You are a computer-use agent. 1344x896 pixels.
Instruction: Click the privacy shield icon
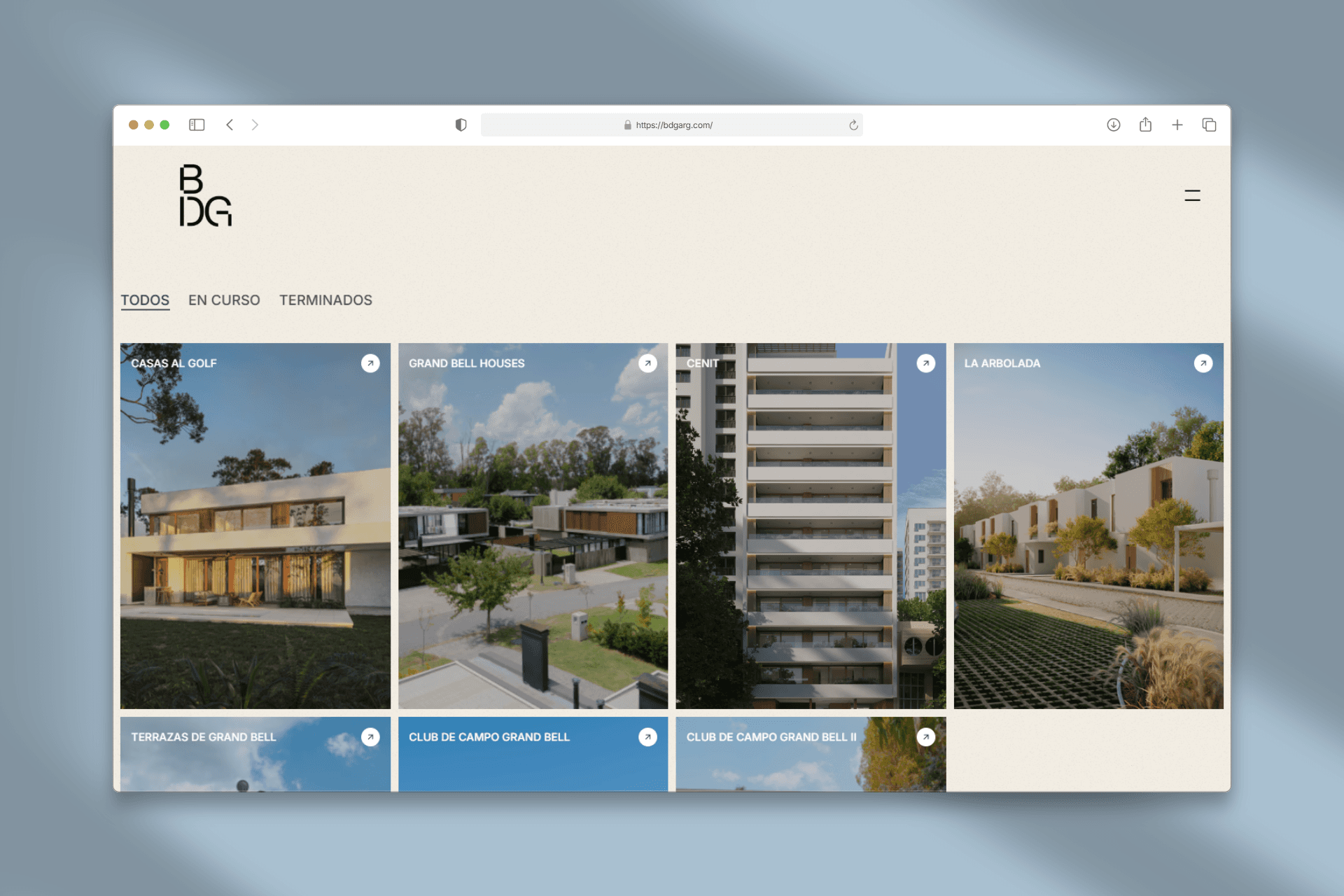click(x=461, y=125)
